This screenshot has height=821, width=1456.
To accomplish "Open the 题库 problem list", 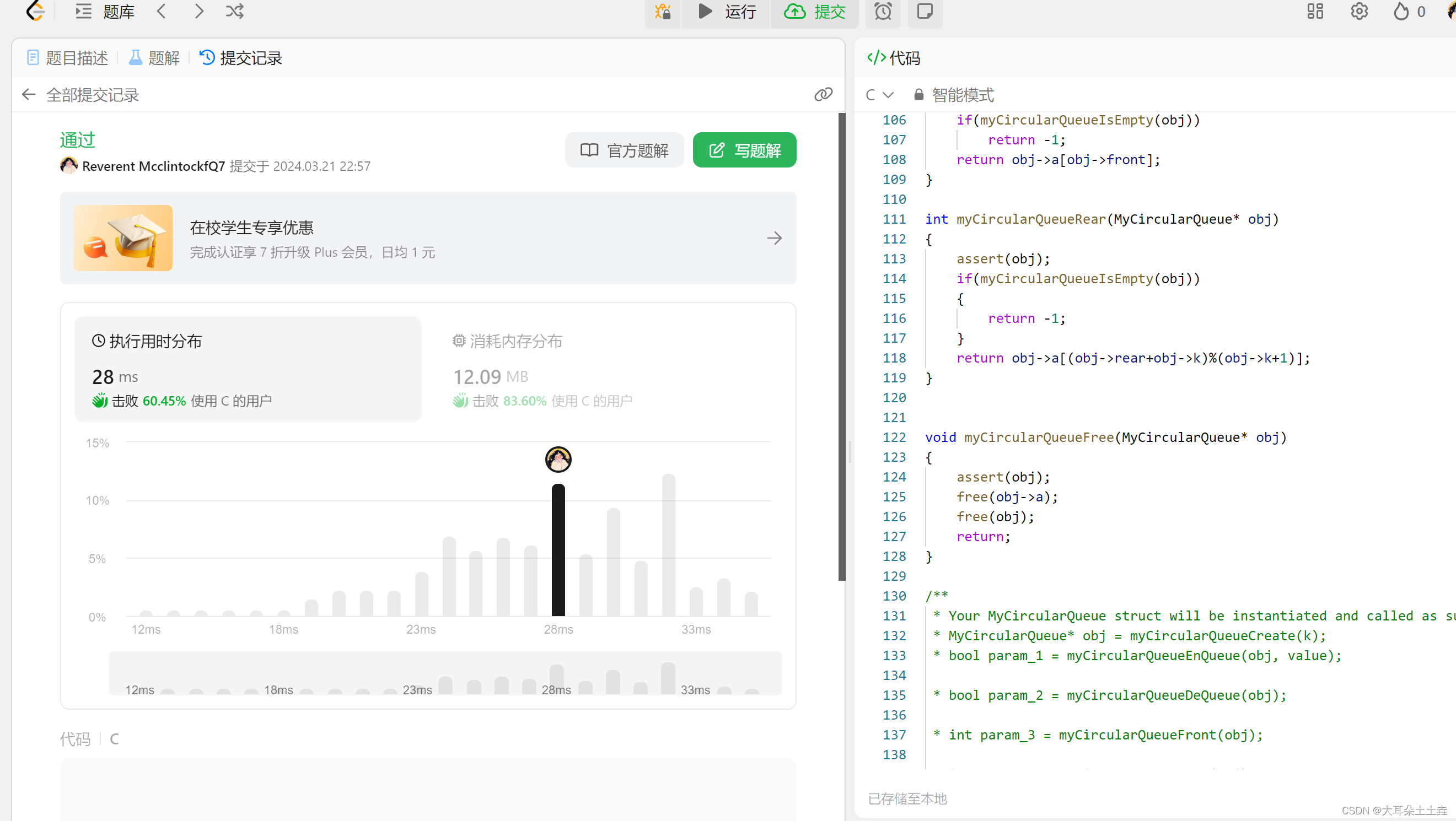I will click(x=105, y=12).
